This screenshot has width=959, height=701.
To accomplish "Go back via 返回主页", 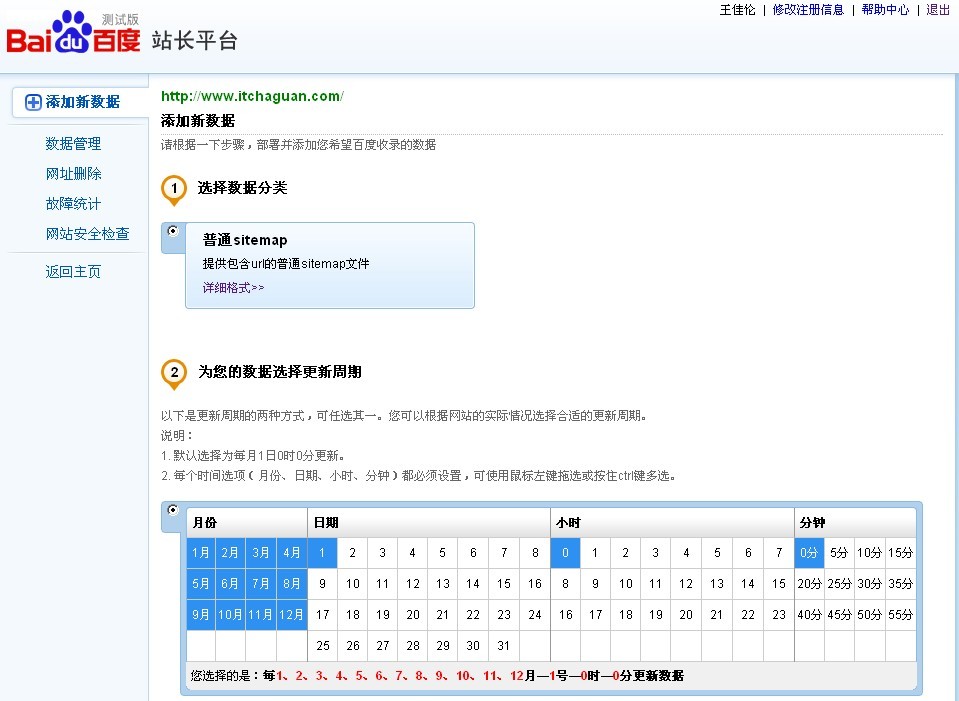I will point(73,272).
